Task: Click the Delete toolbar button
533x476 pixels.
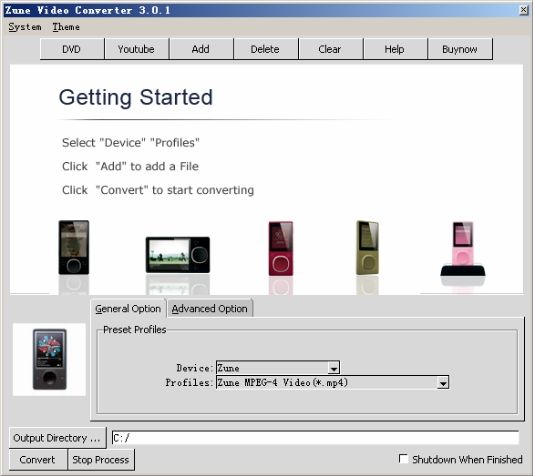Action: point(265,49)
